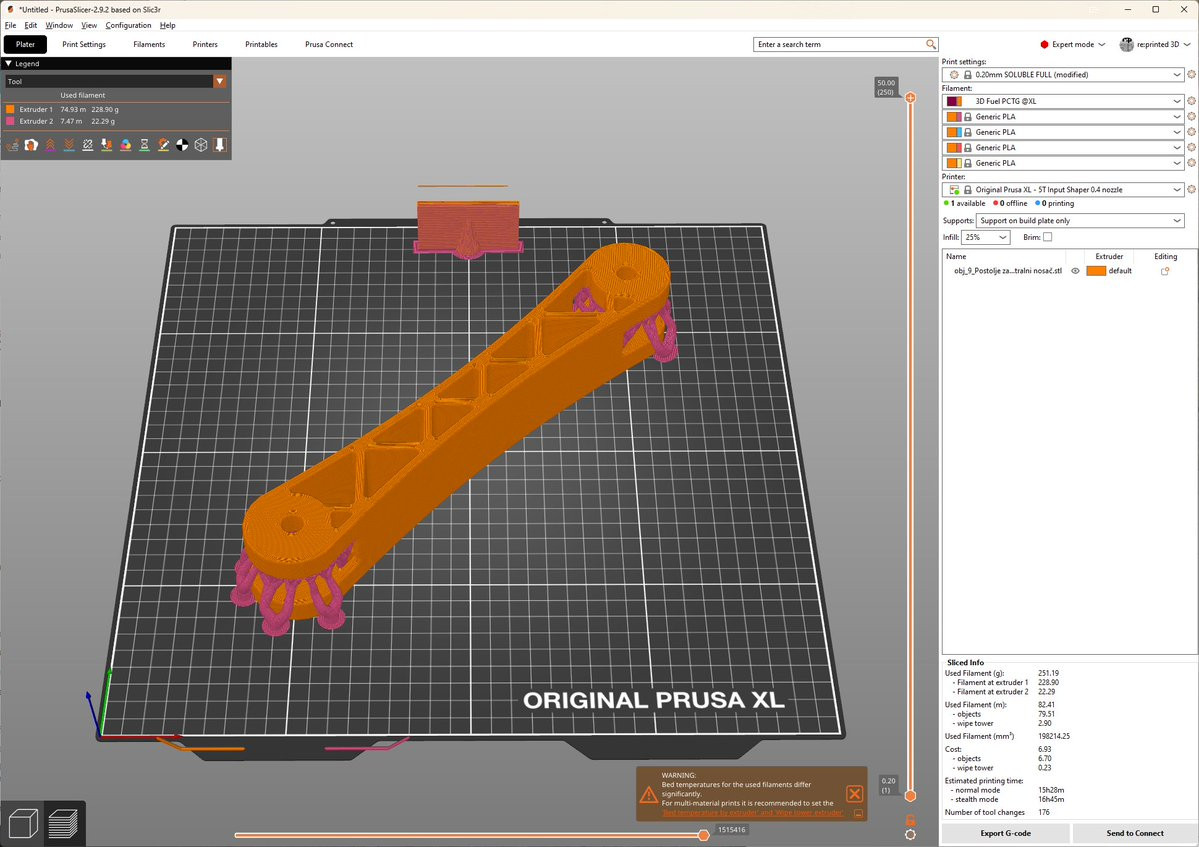1199x847 pixels.
Task: Open Expert mode dropdown
Action: pyautogui.click(x=1072, y=44)
